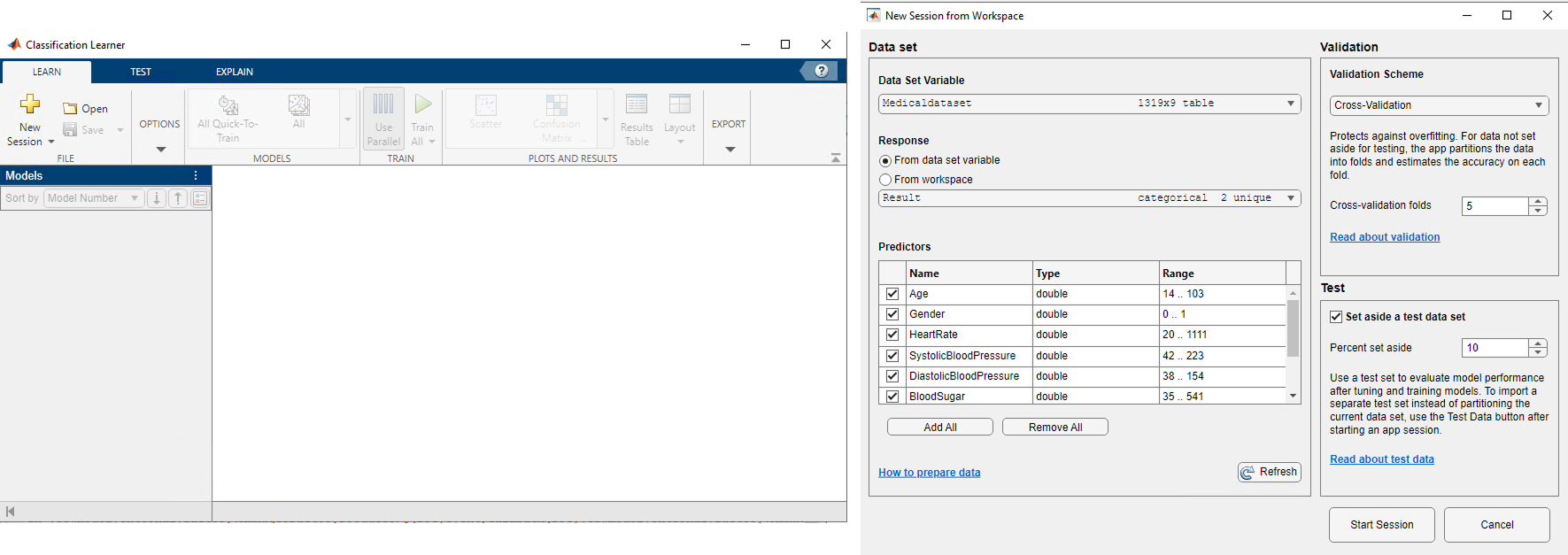
Task: Switch to the EXPLAIN tab
Action: pyautogui.click(x=235, y=72)
